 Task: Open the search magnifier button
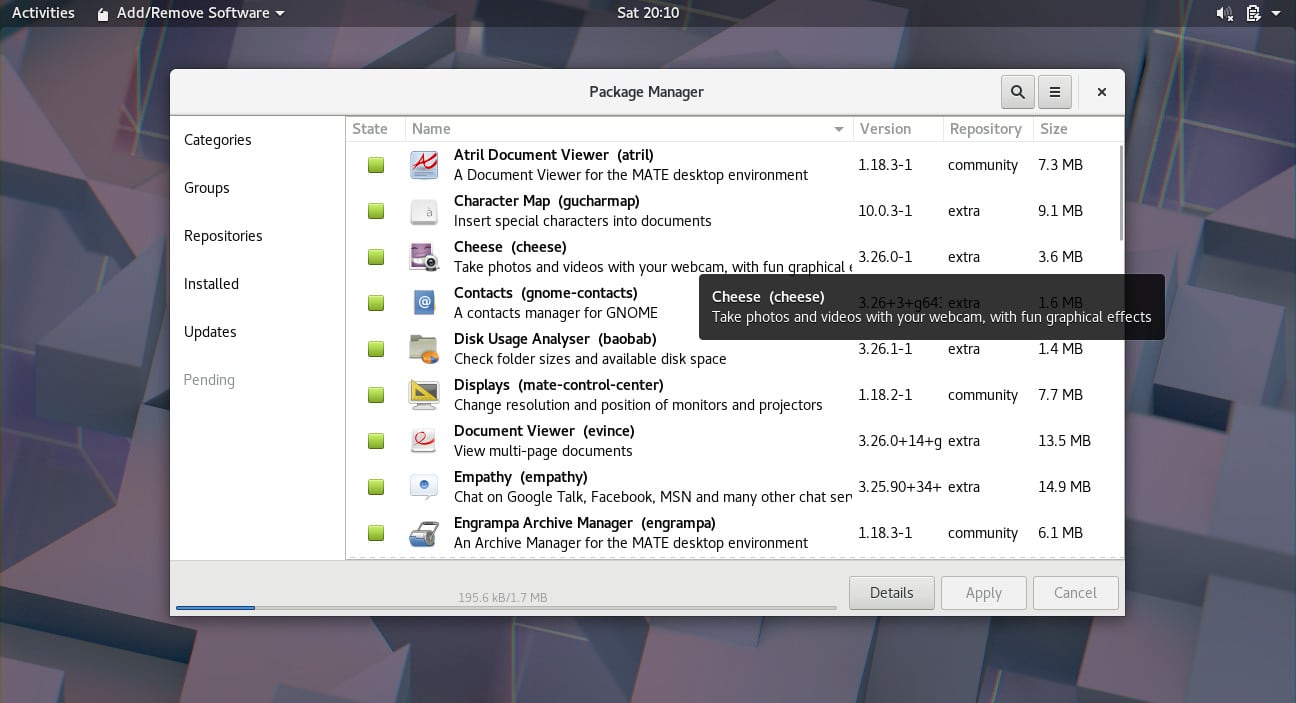tap(1017, 92)
